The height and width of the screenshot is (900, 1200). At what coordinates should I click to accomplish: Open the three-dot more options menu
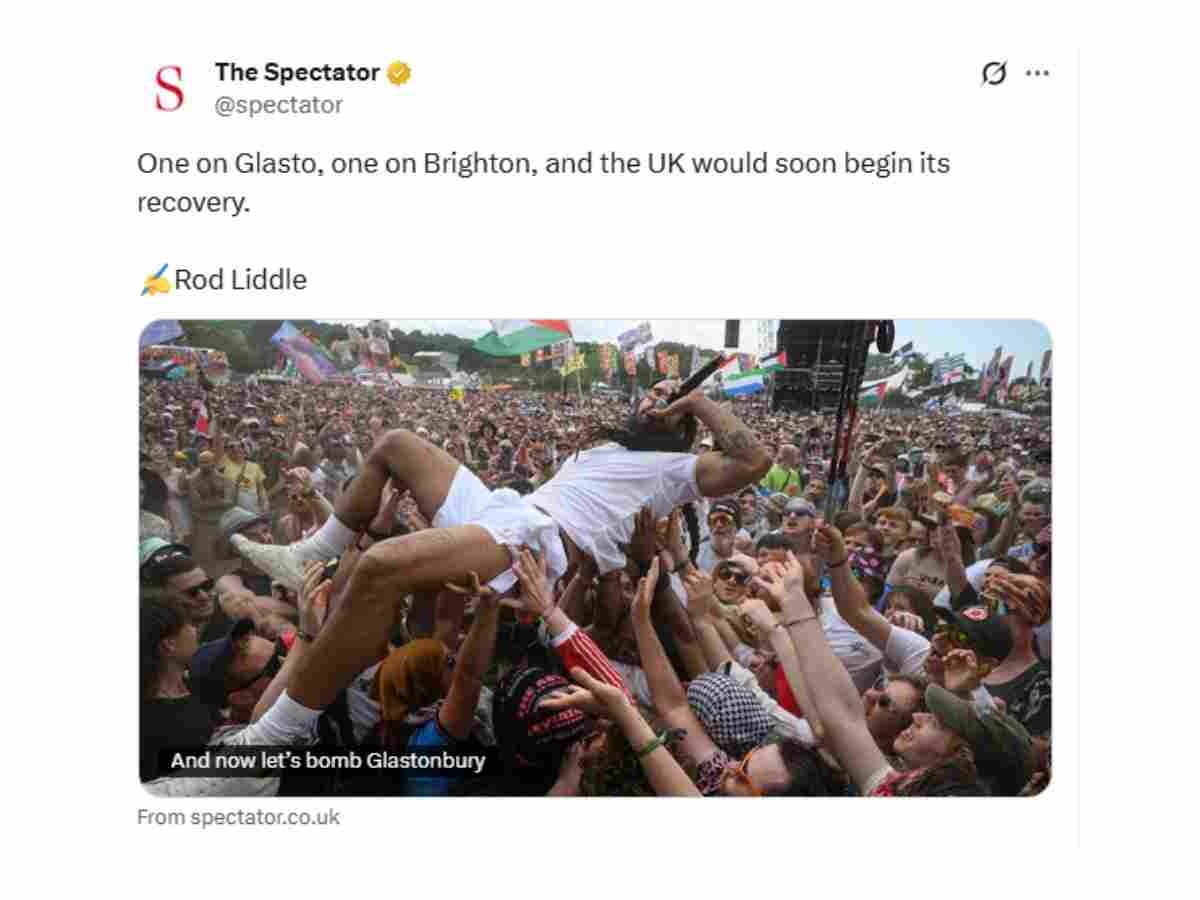point(1038,73)
